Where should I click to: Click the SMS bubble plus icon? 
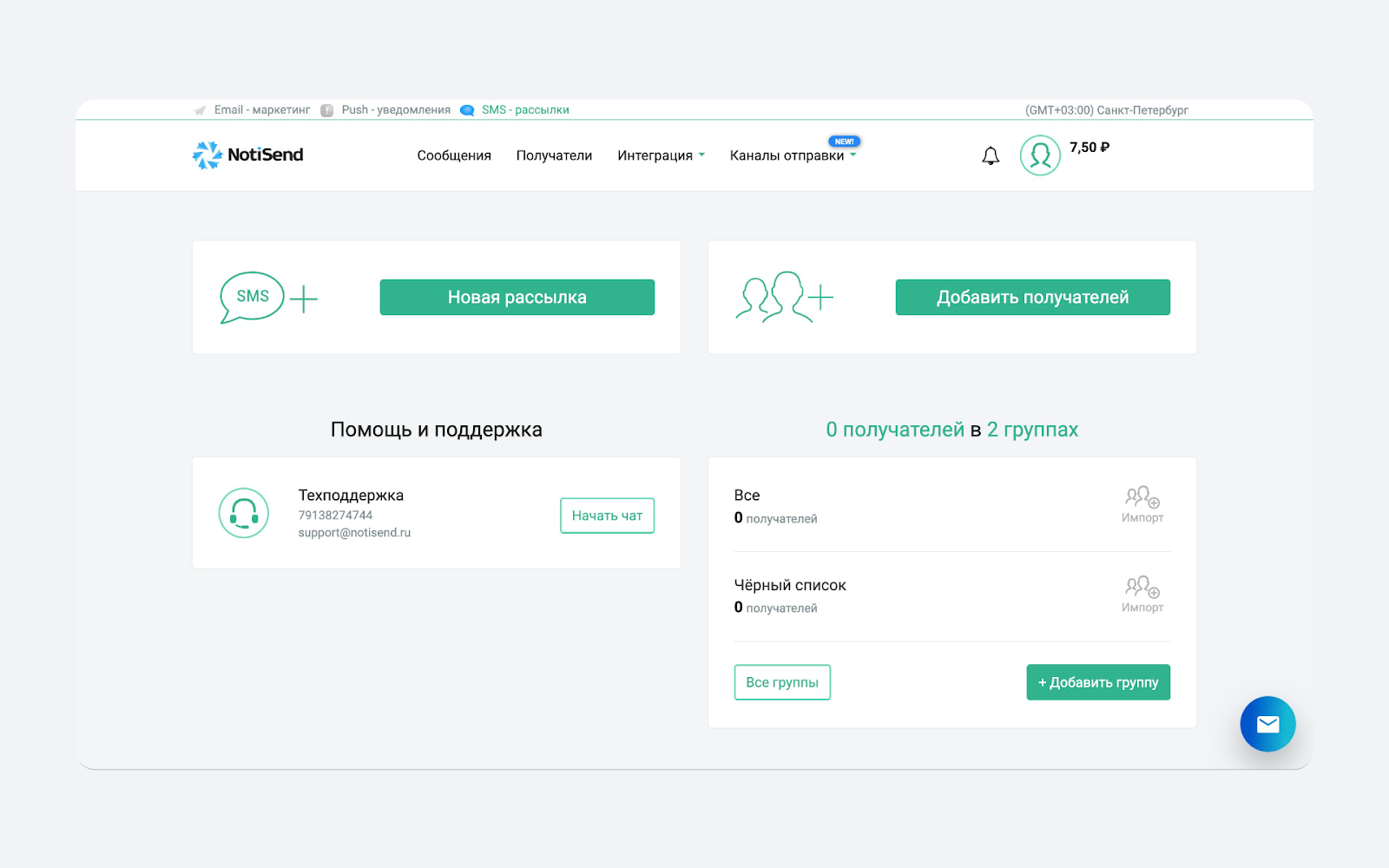268,298
